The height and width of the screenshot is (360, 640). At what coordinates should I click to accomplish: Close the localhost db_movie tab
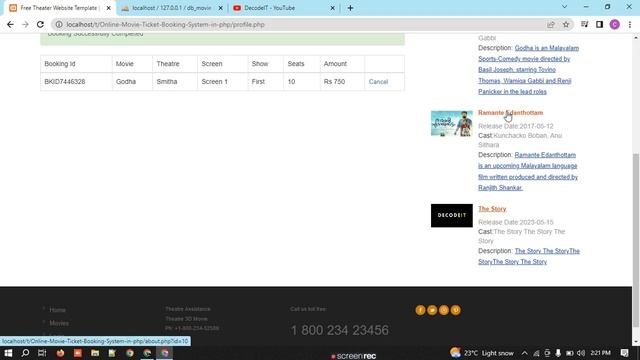[220, 8]
